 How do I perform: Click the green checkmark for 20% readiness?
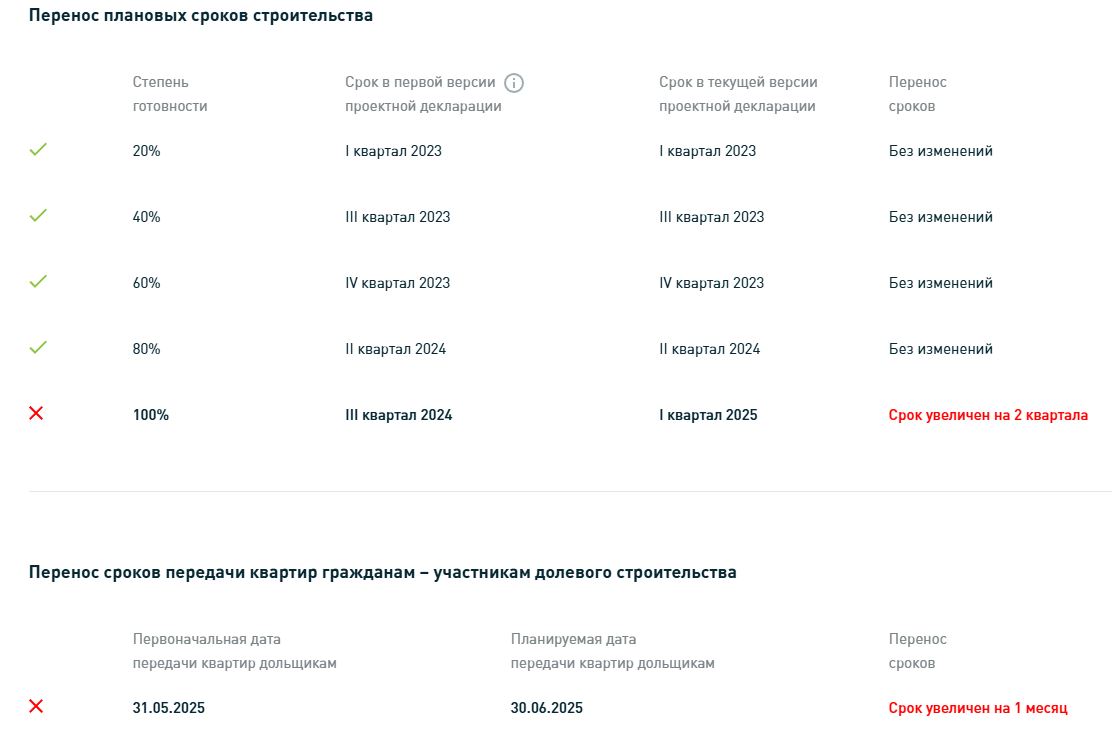(38, 149)
